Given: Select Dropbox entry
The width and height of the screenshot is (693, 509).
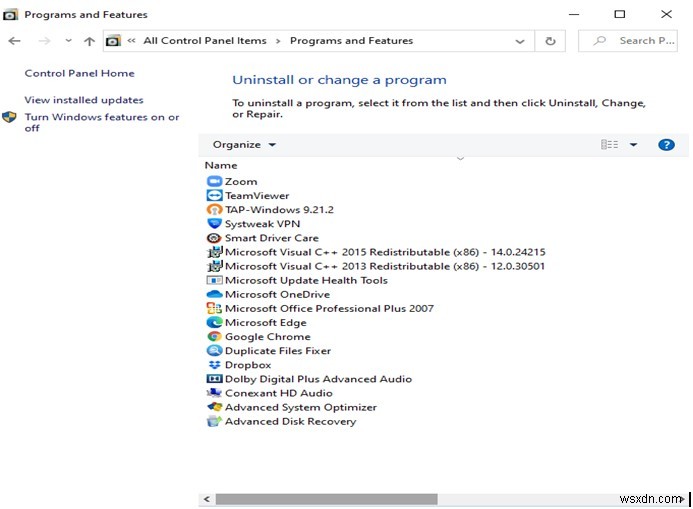Looking at the screenshot, I should point(248,365).
